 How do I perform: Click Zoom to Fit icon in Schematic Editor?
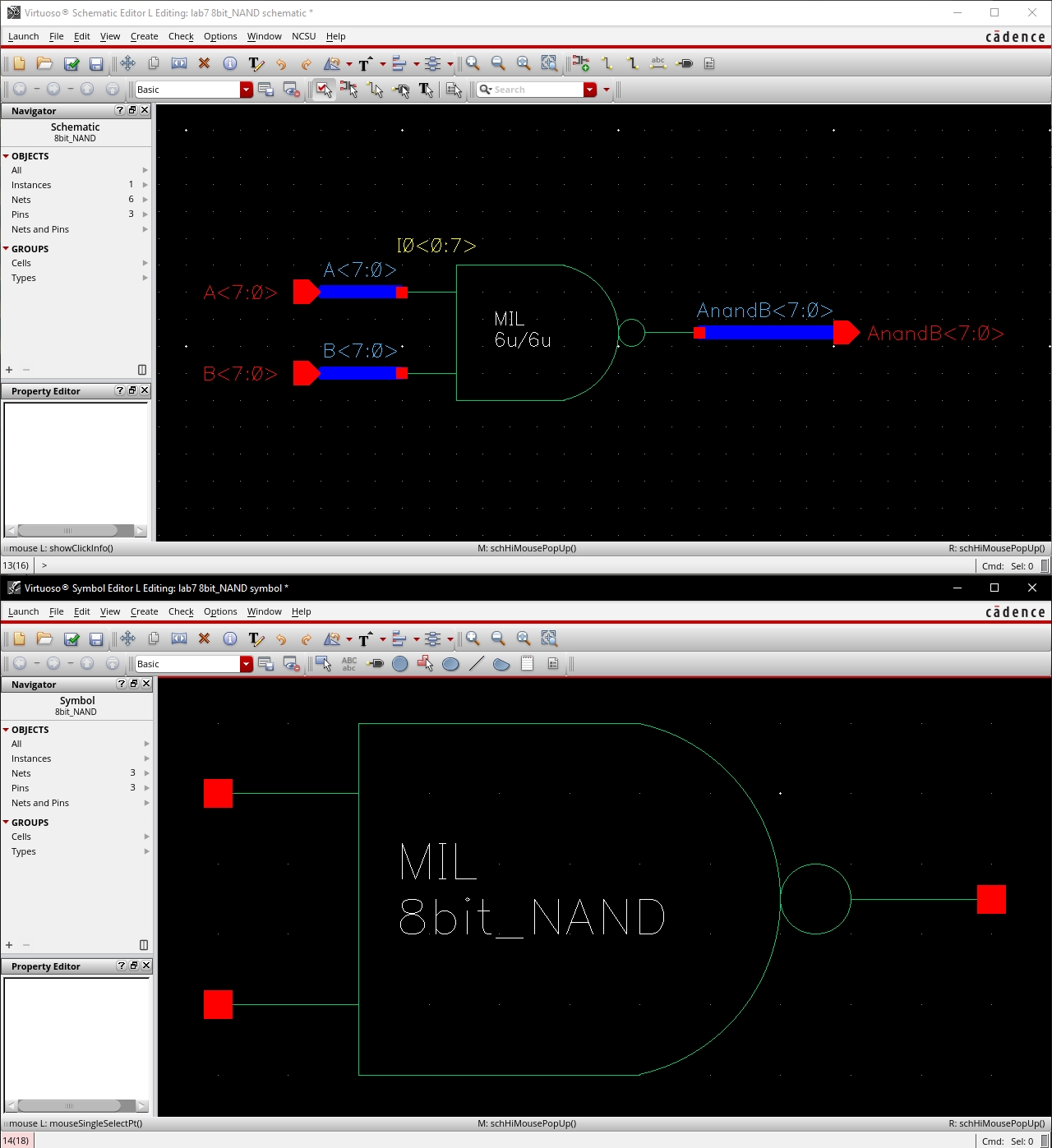pyautogui.click(x=524, y=63)
